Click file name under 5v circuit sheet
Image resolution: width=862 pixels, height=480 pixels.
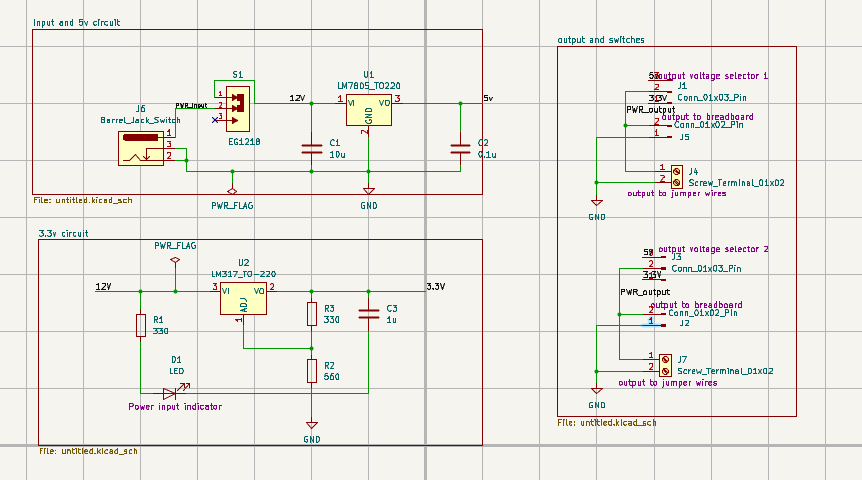click(83, 200)
